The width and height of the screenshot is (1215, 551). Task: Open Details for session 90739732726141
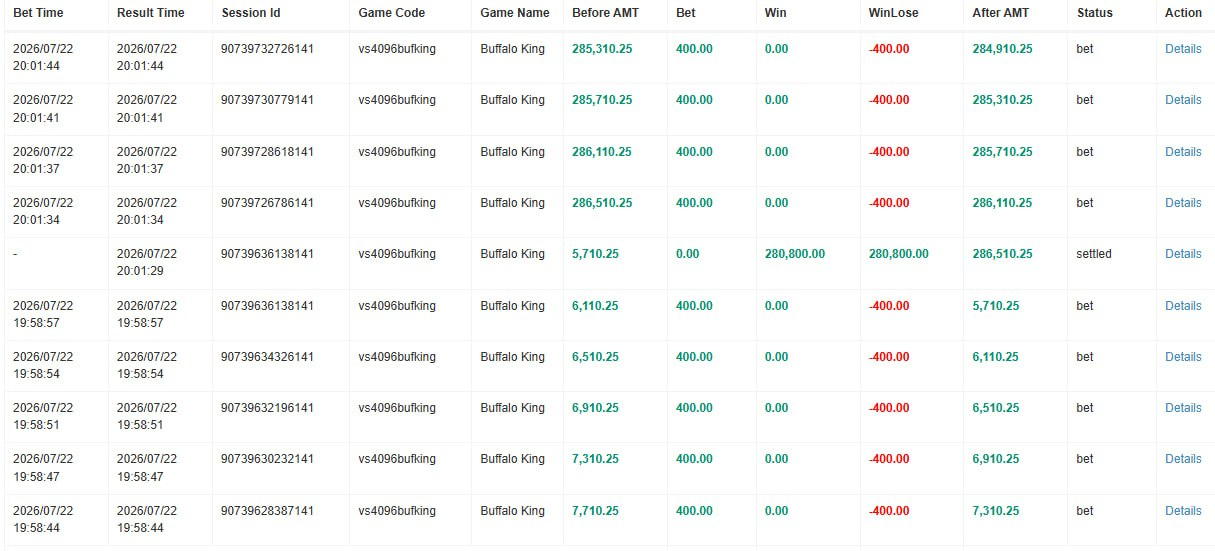(x=1183, y=48)
